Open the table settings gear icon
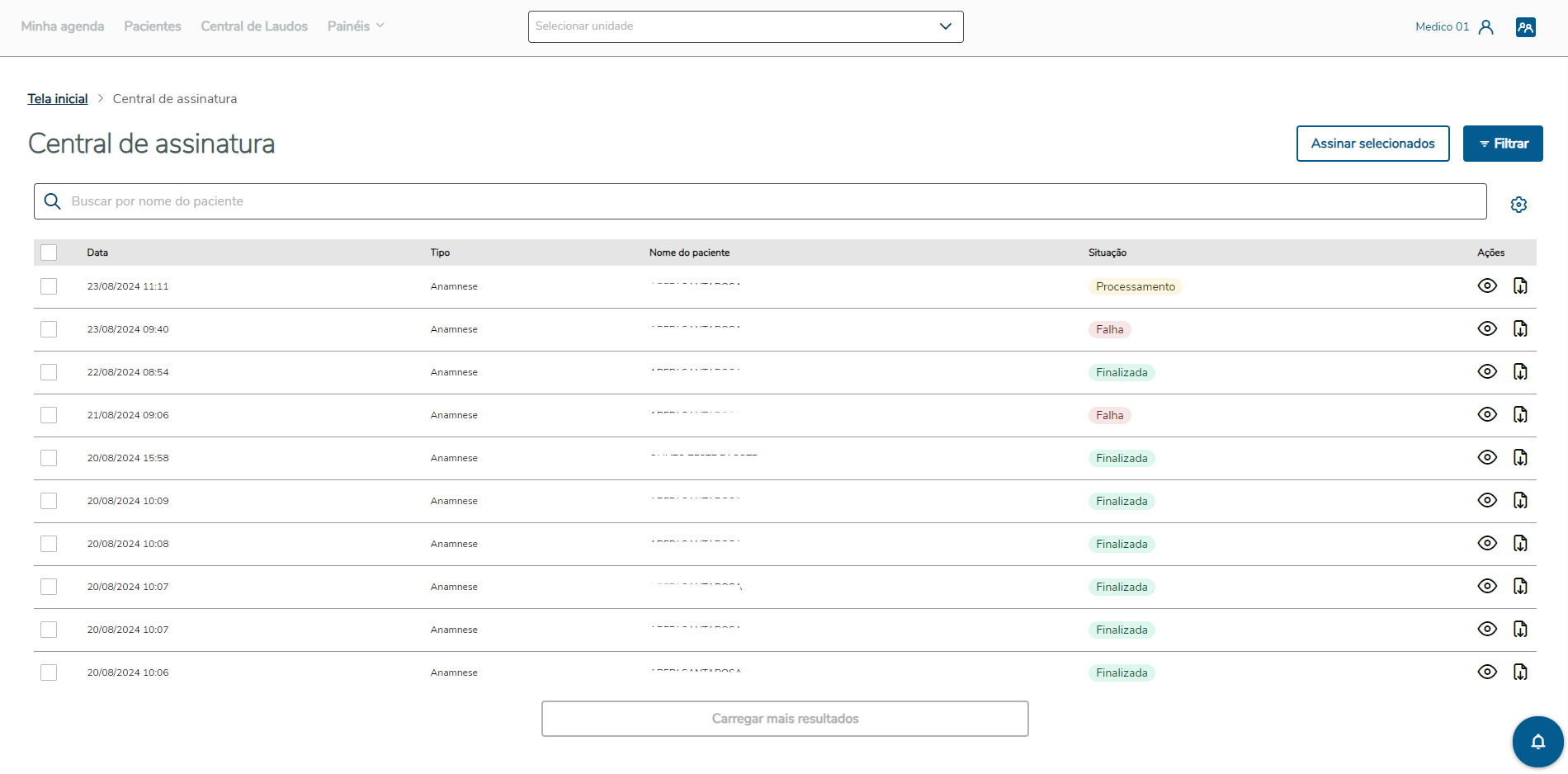The height and width of the screenshot is (774, 1568). point(1518,205)
